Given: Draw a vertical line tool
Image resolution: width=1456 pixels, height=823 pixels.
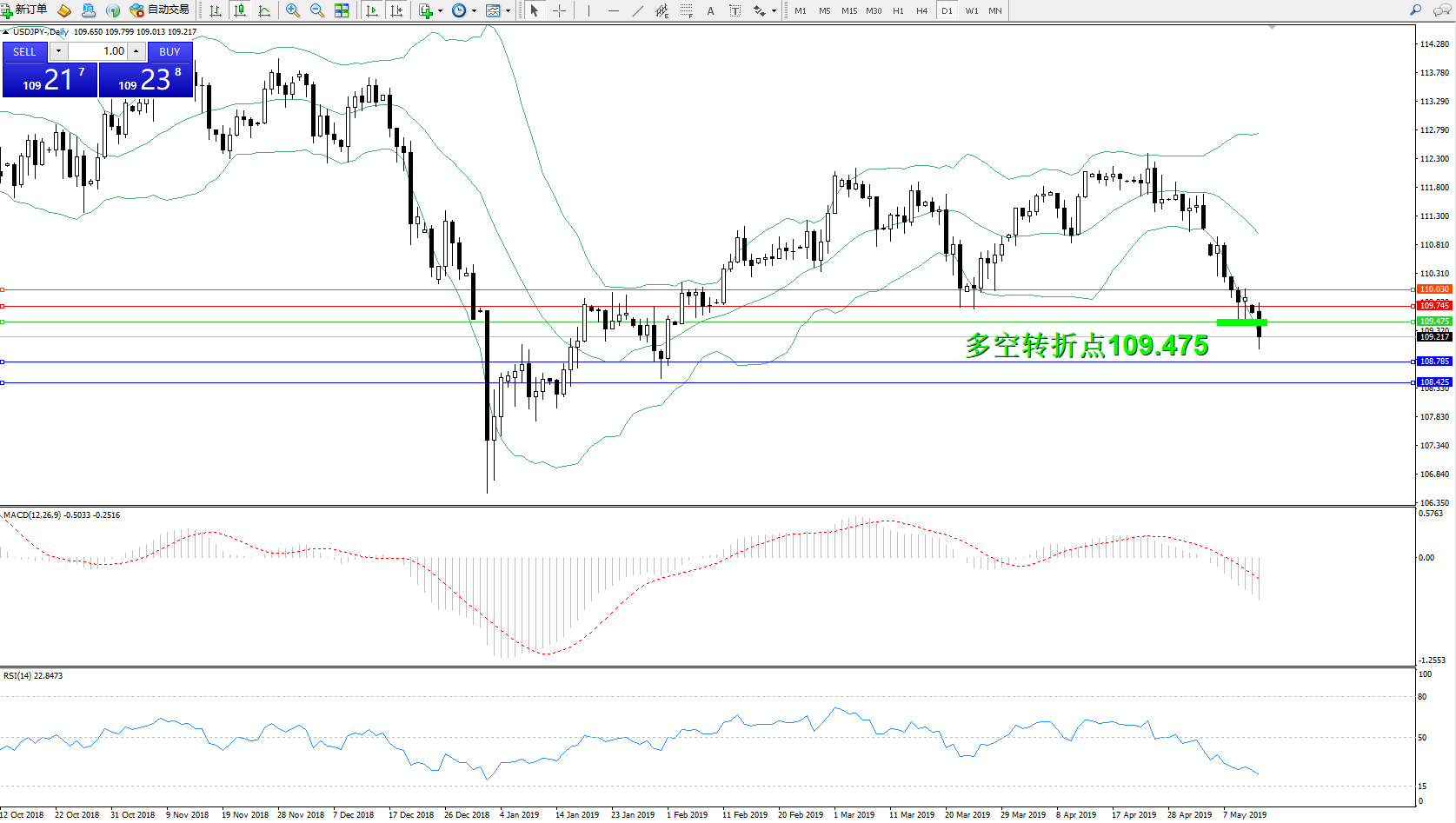Looking at the screenshot, I should pos(588,10).
